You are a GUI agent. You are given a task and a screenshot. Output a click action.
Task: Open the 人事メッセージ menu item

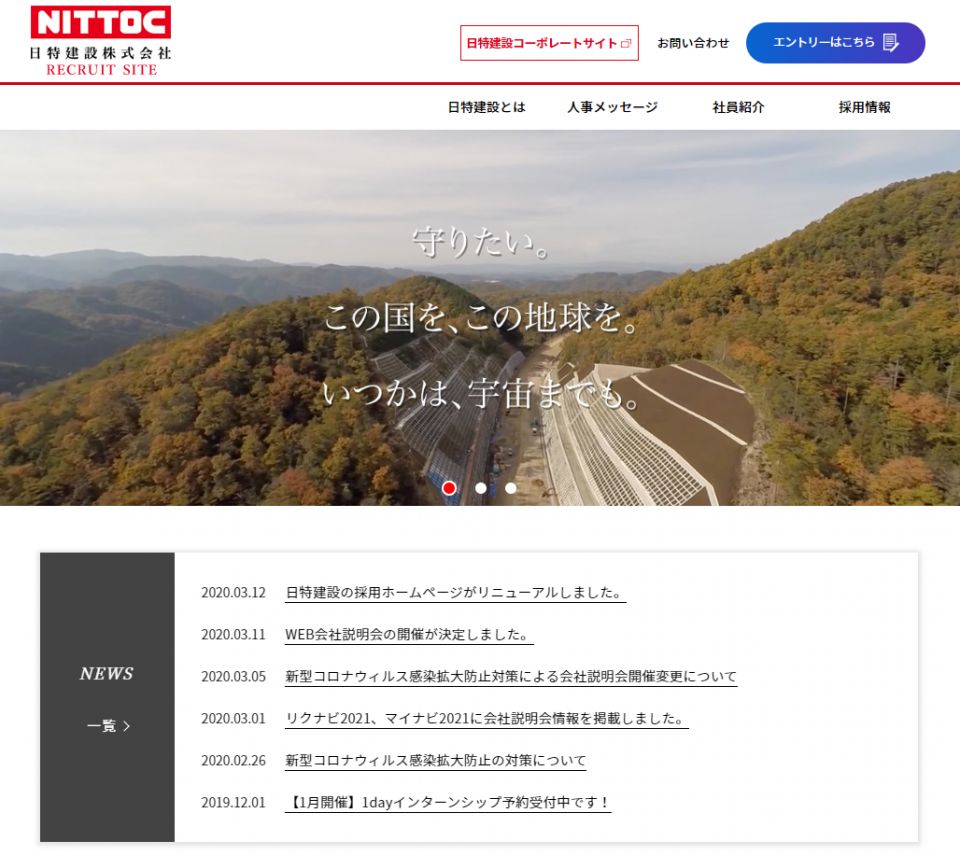click(612, 107)
